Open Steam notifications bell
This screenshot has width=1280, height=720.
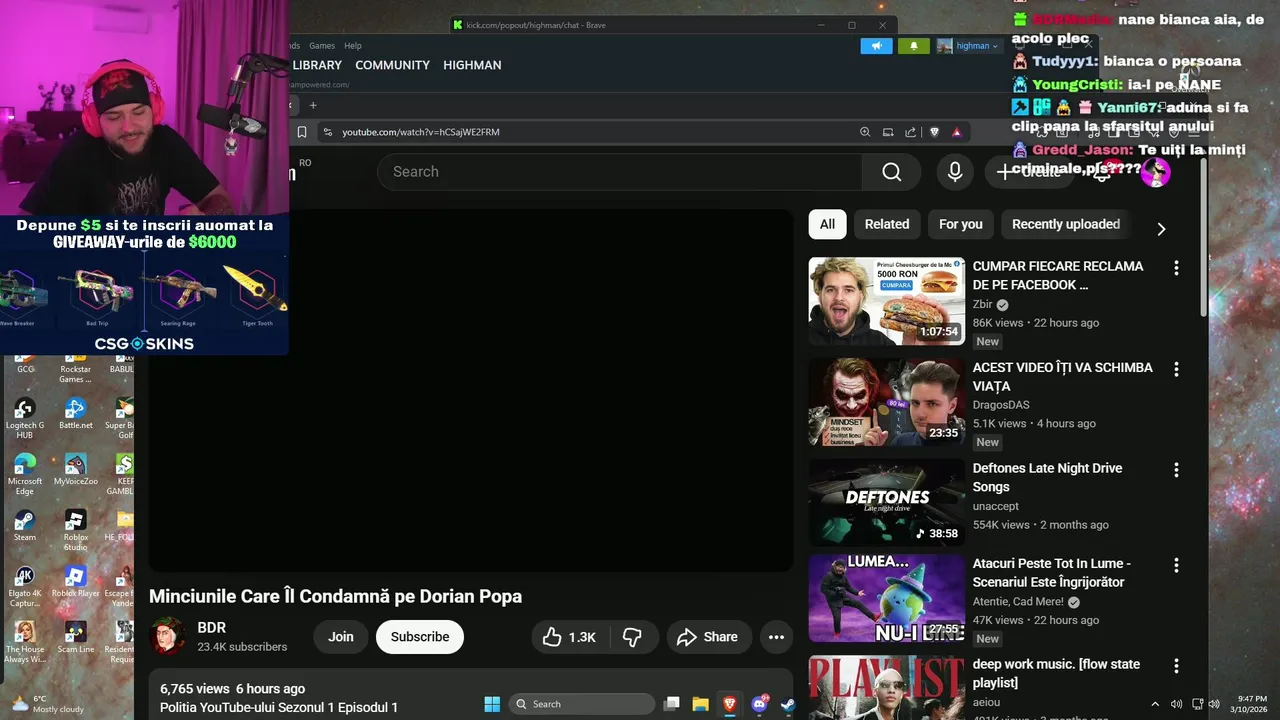913,46
